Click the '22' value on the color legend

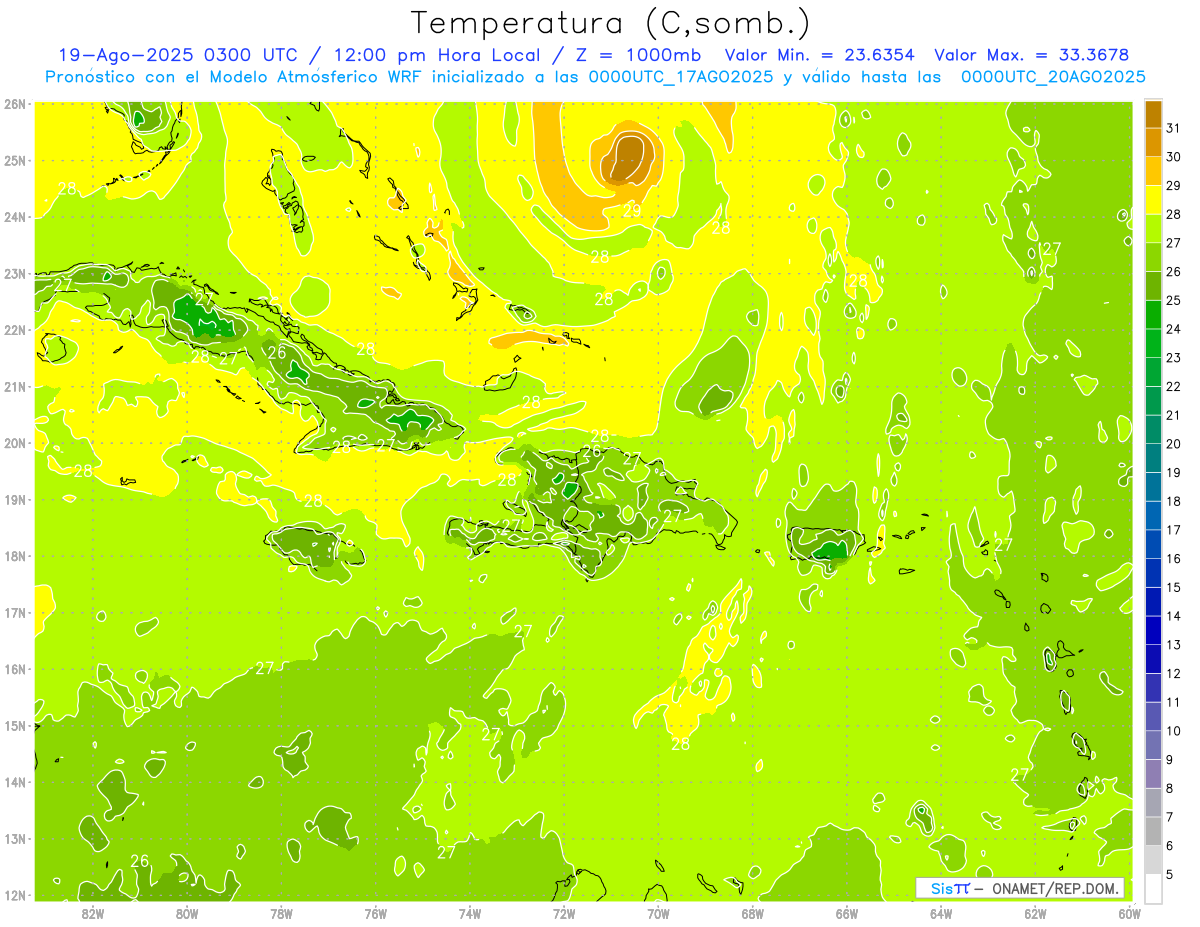tap(1174, 386)
